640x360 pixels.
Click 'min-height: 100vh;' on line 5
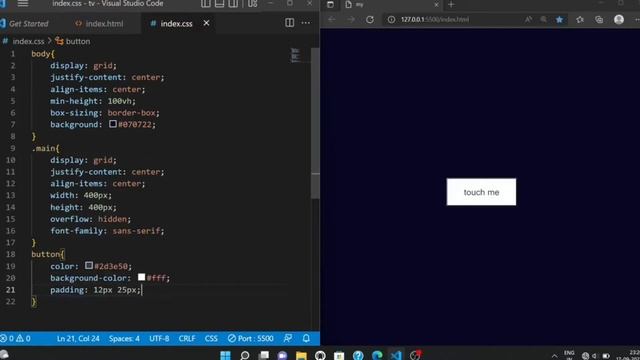pyautogui.click(x=93, y=101)
